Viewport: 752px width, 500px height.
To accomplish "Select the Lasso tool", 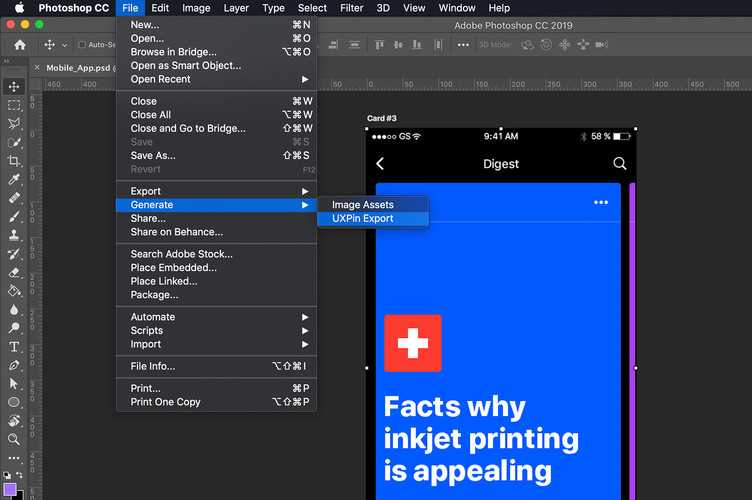I will [14, 123].
